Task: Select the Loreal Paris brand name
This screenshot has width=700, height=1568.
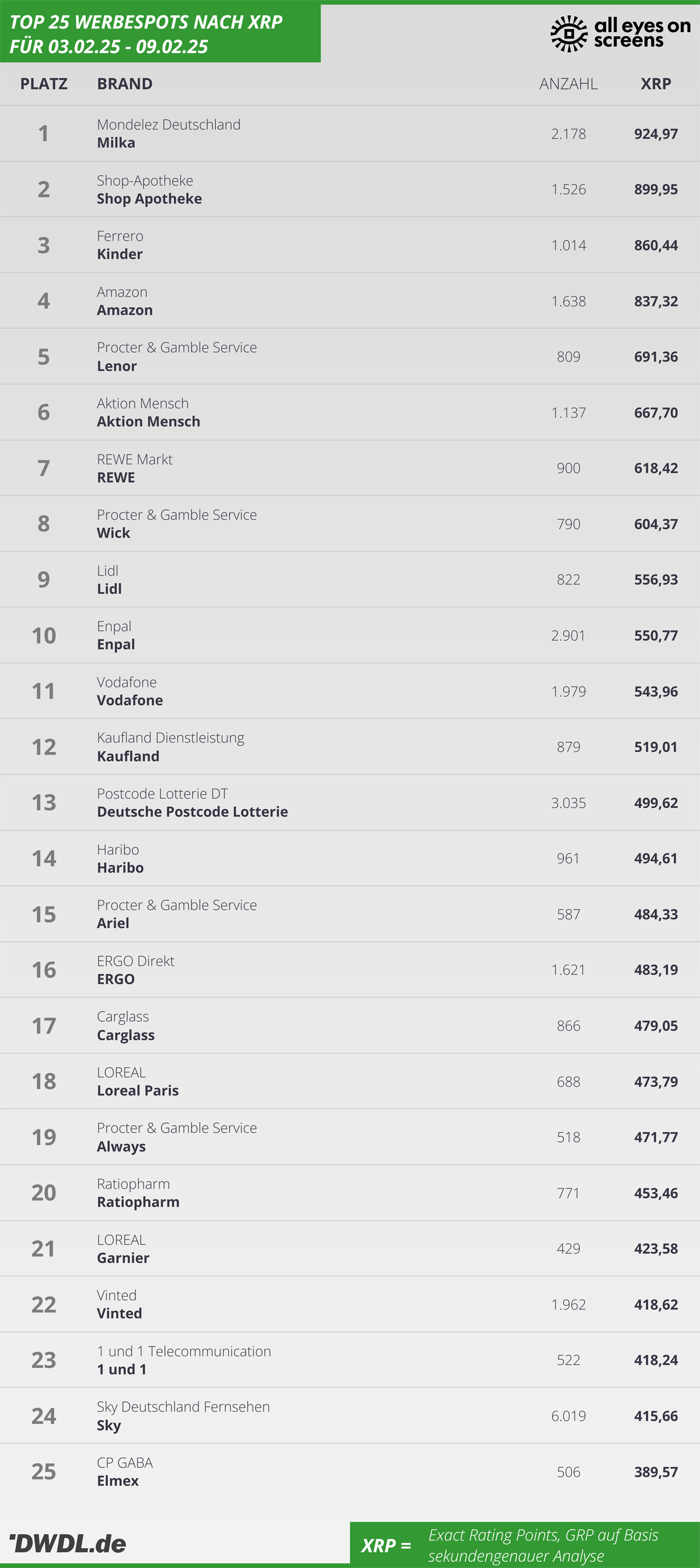Action: coord(138,1090)
